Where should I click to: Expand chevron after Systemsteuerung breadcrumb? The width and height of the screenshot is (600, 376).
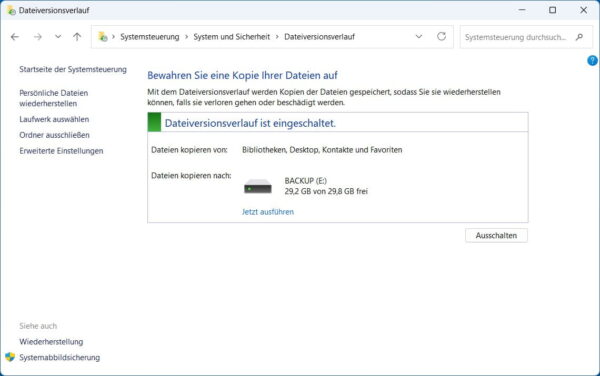[186, 37]
